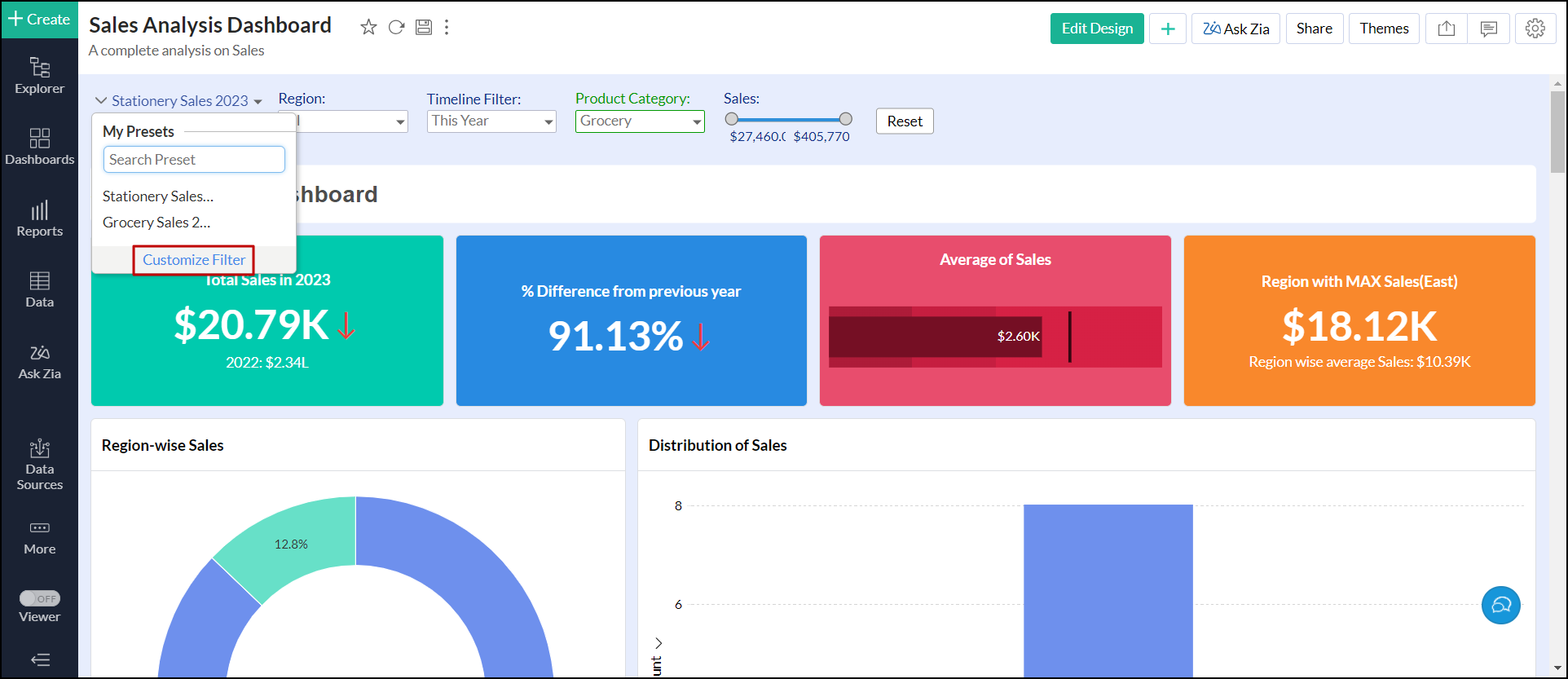This screenshot has height=679, width=1568.
Task: Open the Explorer sidebar icon
Action: click(x=39, y=75)
